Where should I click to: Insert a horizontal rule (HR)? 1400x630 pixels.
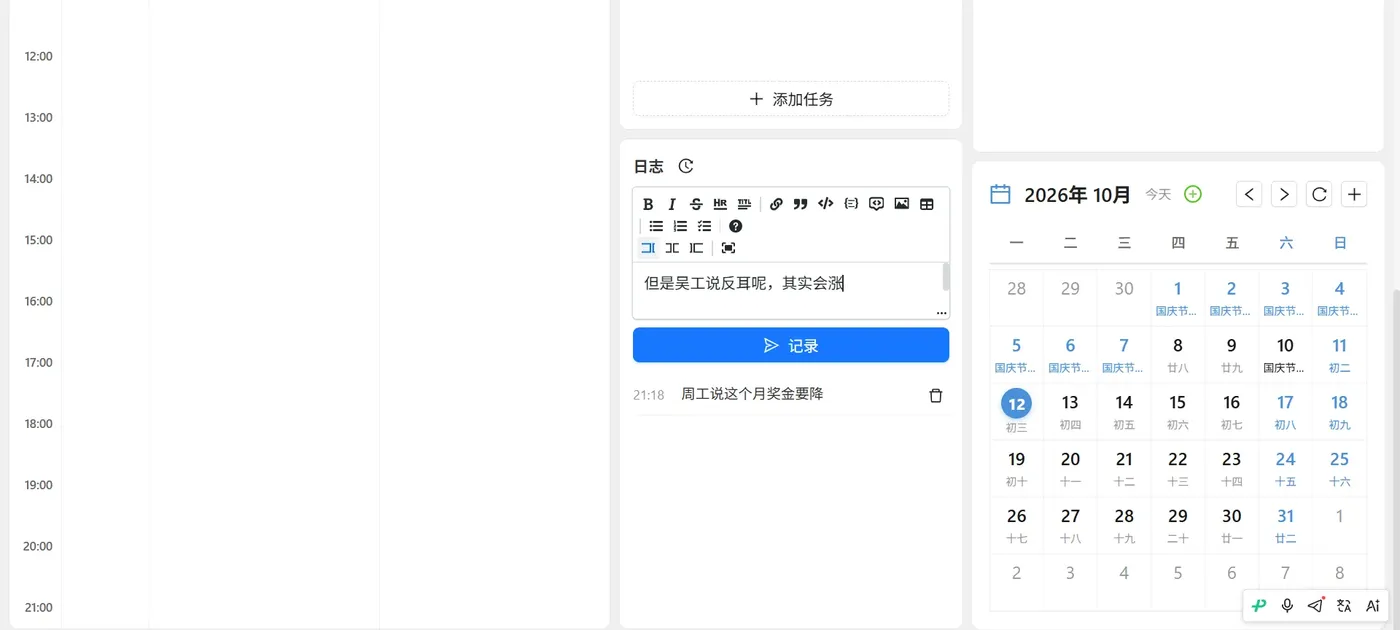720,204
